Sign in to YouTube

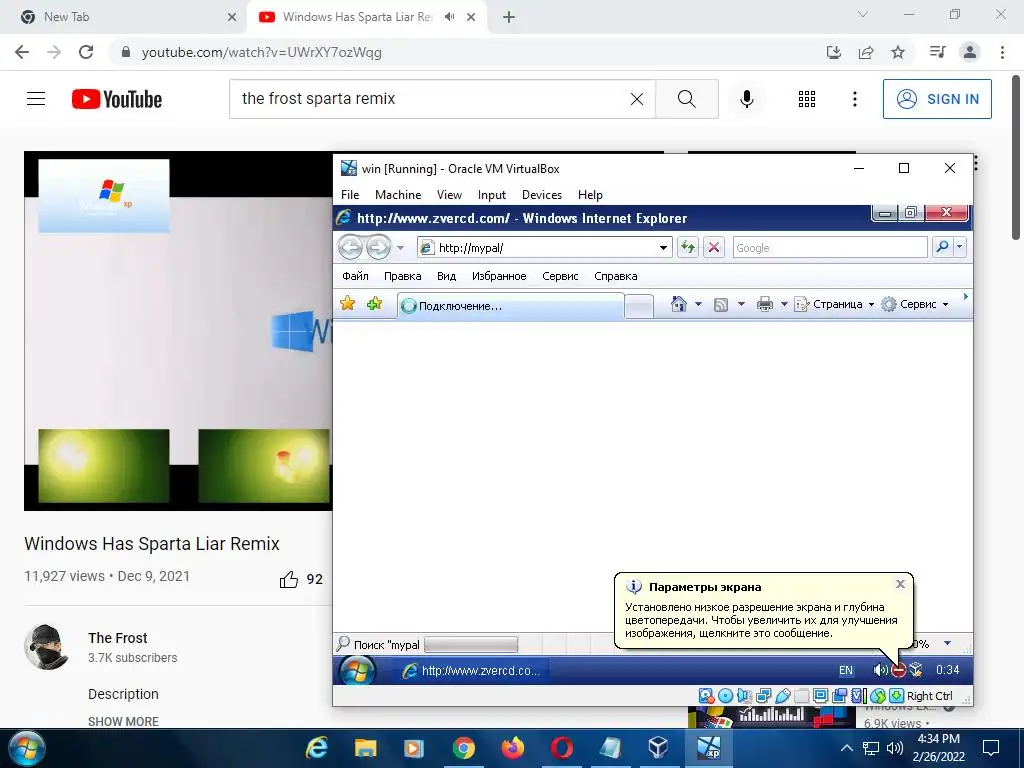click(937, 99)
